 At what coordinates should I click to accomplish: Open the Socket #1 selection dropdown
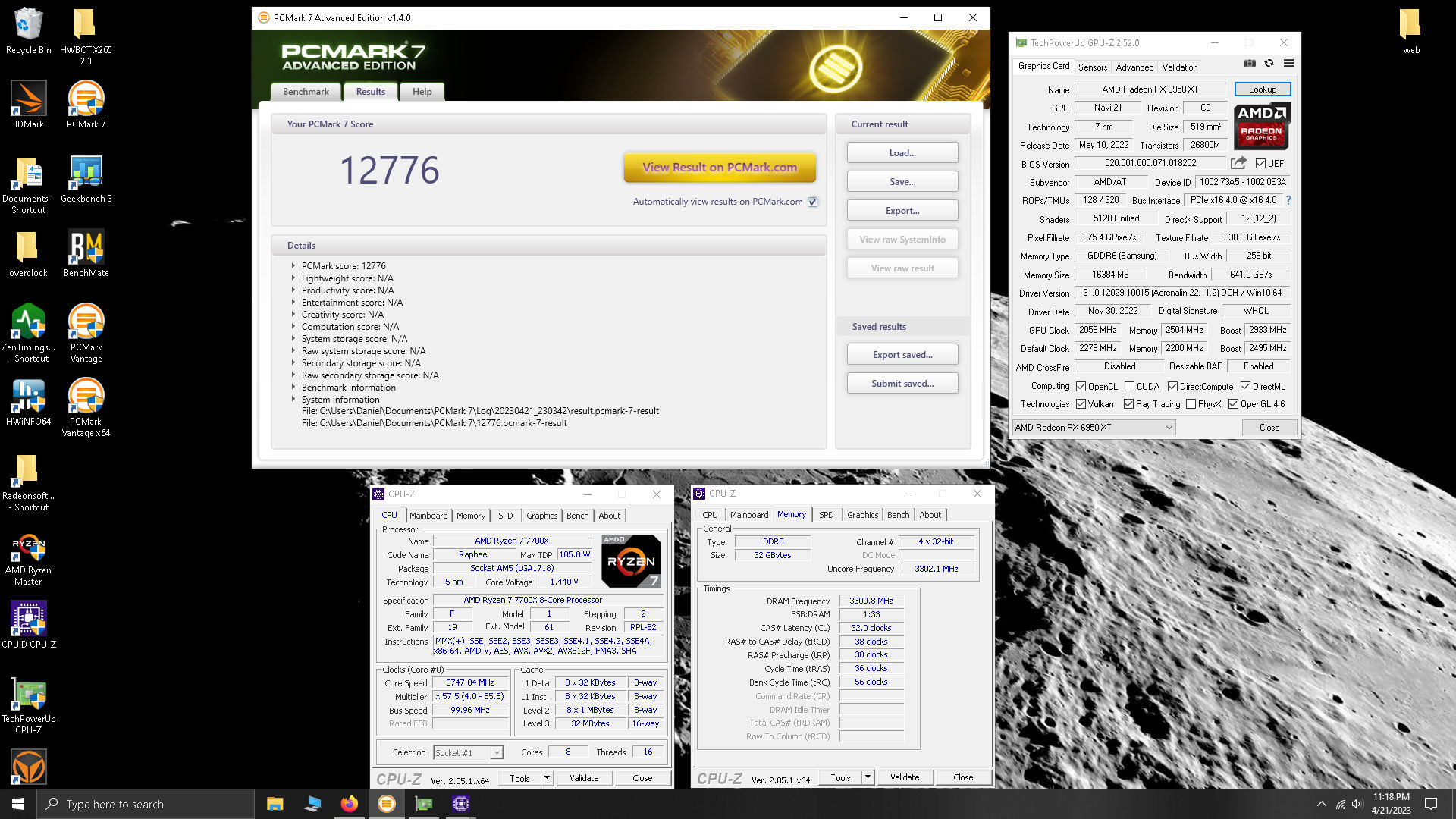(468, 752)
